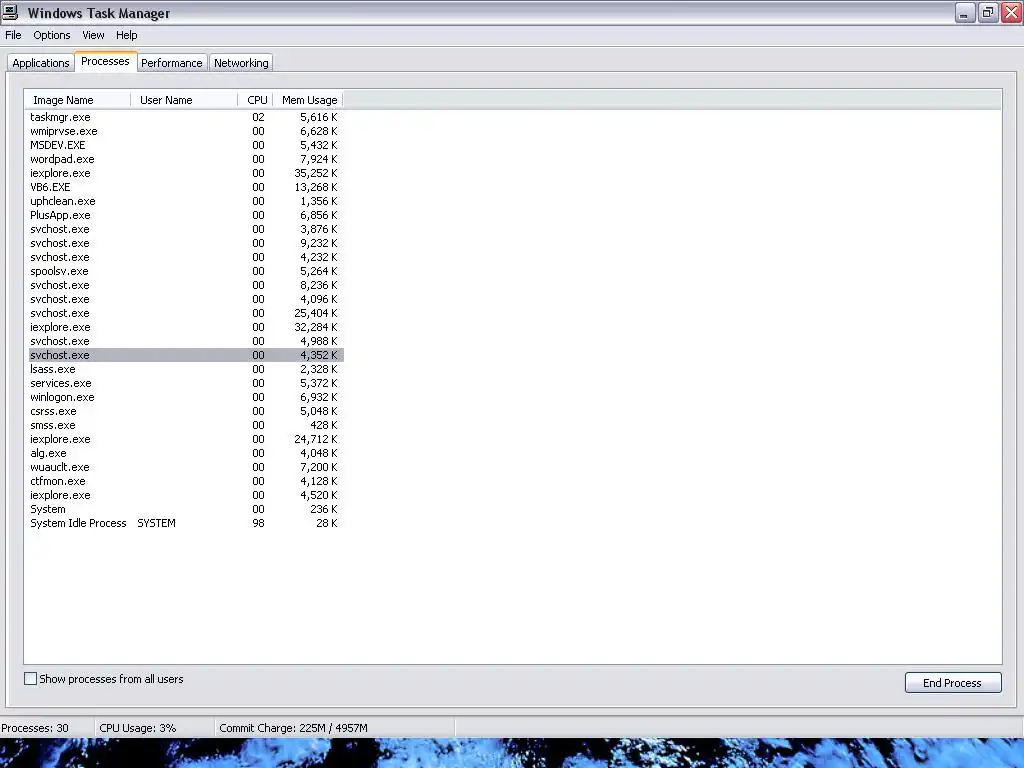This screenshot has height=768, width=1024.
Task: Select the alg.exe process
Action: tap(185, 453)
